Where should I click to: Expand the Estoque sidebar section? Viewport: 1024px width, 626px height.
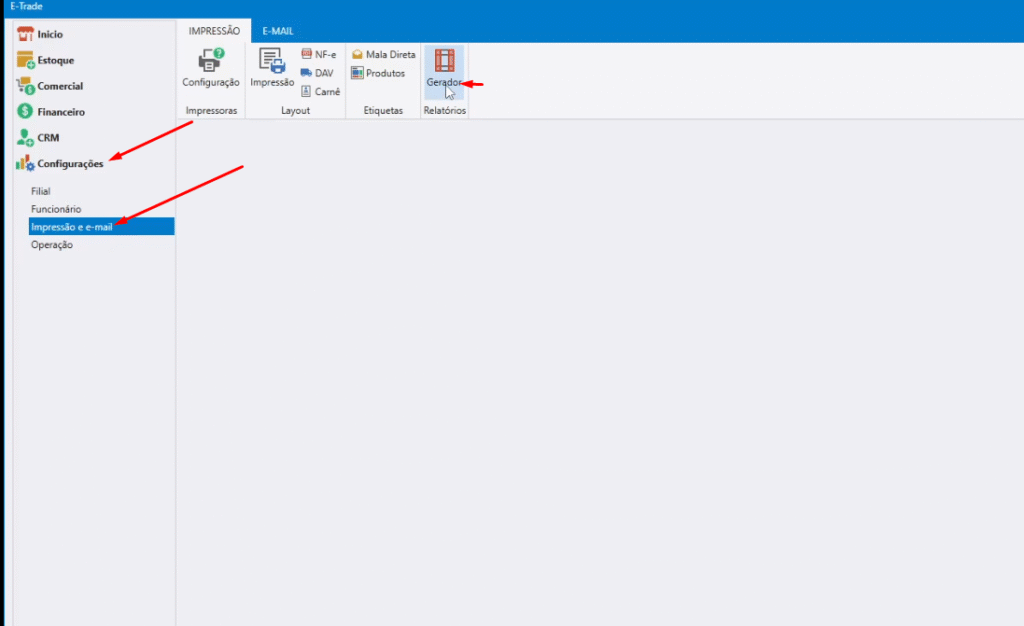[55, 60]
